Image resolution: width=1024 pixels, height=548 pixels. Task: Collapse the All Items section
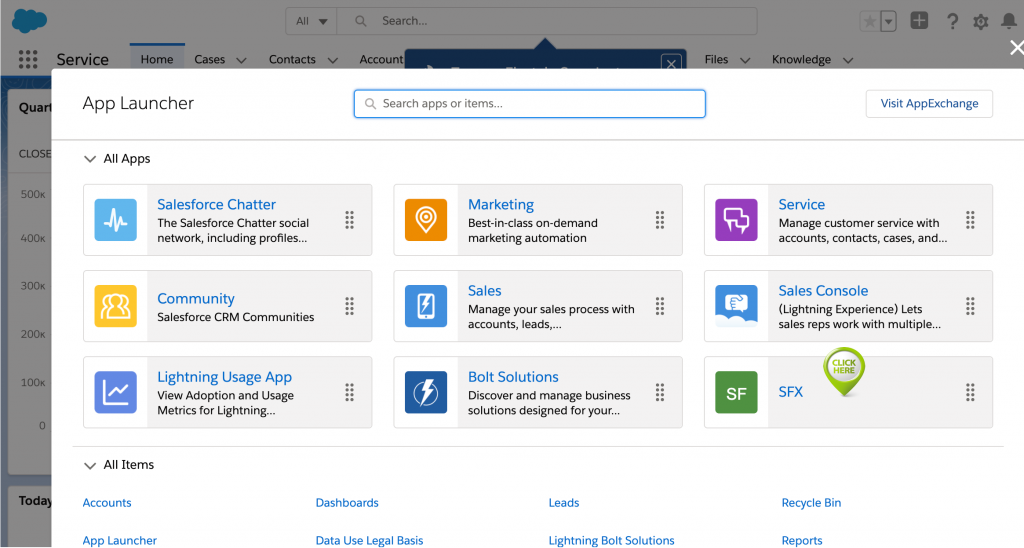pyautogui.click(x=89, y=465)
